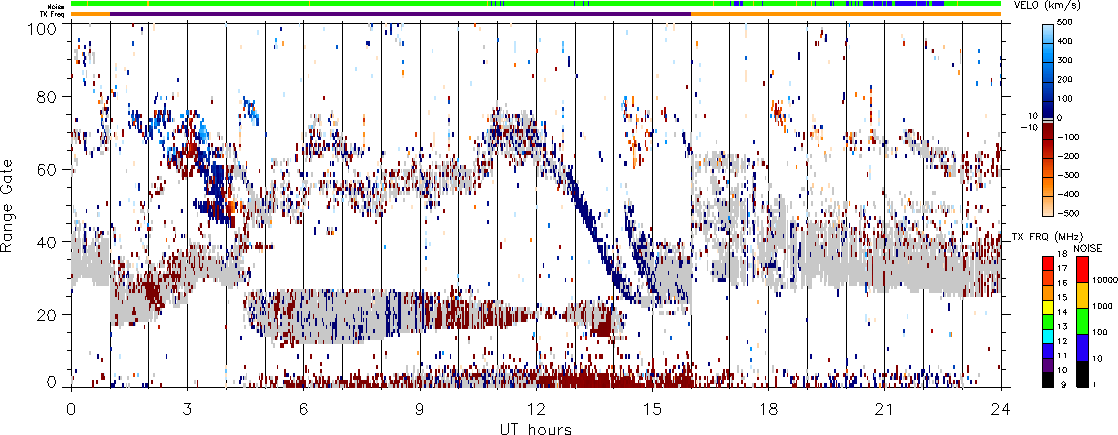Click TX FRQ scale value 9
The height and width of the screenshot is (435, 1118).
(x=1064, y=386)
